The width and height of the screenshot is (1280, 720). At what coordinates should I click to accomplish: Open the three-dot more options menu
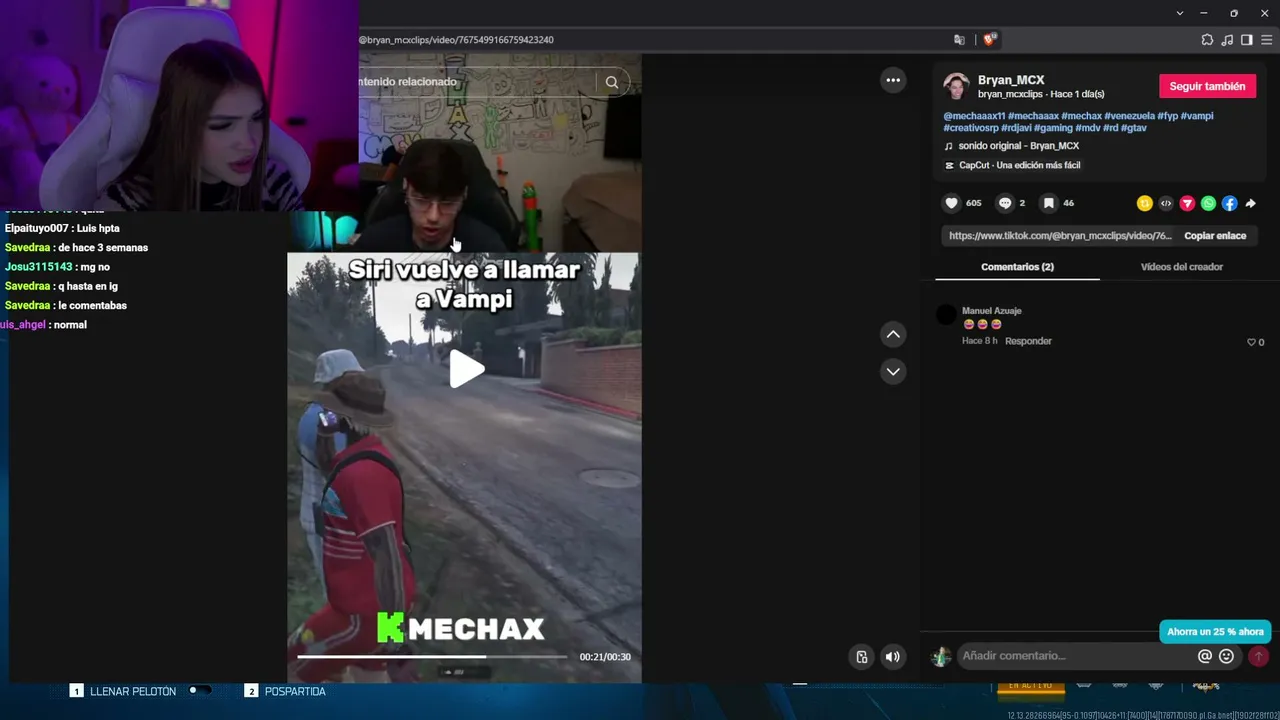tap(893, 80)
